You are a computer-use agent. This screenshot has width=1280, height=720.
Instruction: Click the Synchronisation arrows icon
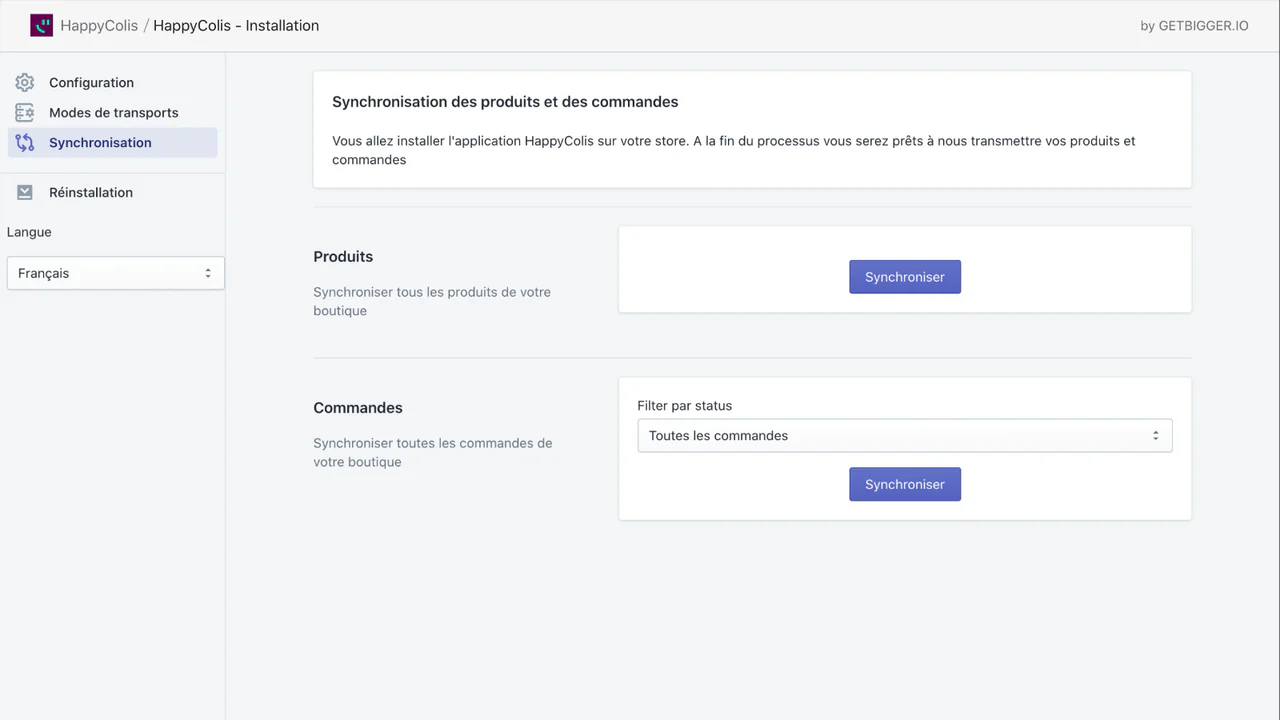click(x=25, y=143)
